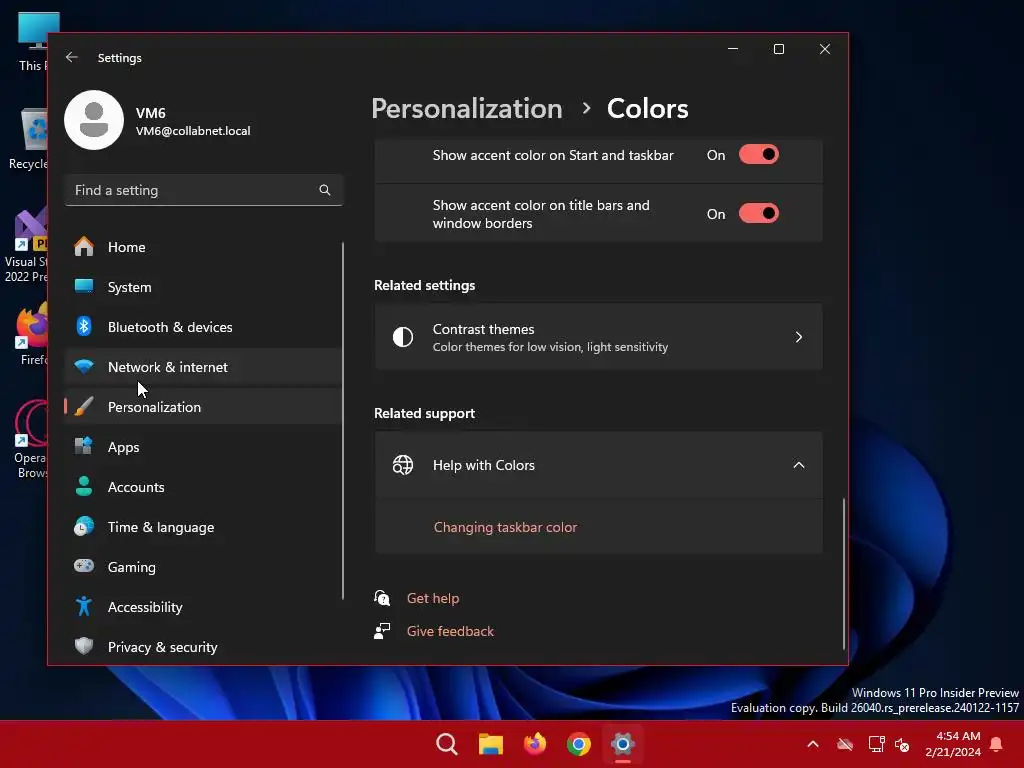Click the Accessibility figure icon
Image resolution: width=1024 pixels, height=768 pixels.
(84, 606)
